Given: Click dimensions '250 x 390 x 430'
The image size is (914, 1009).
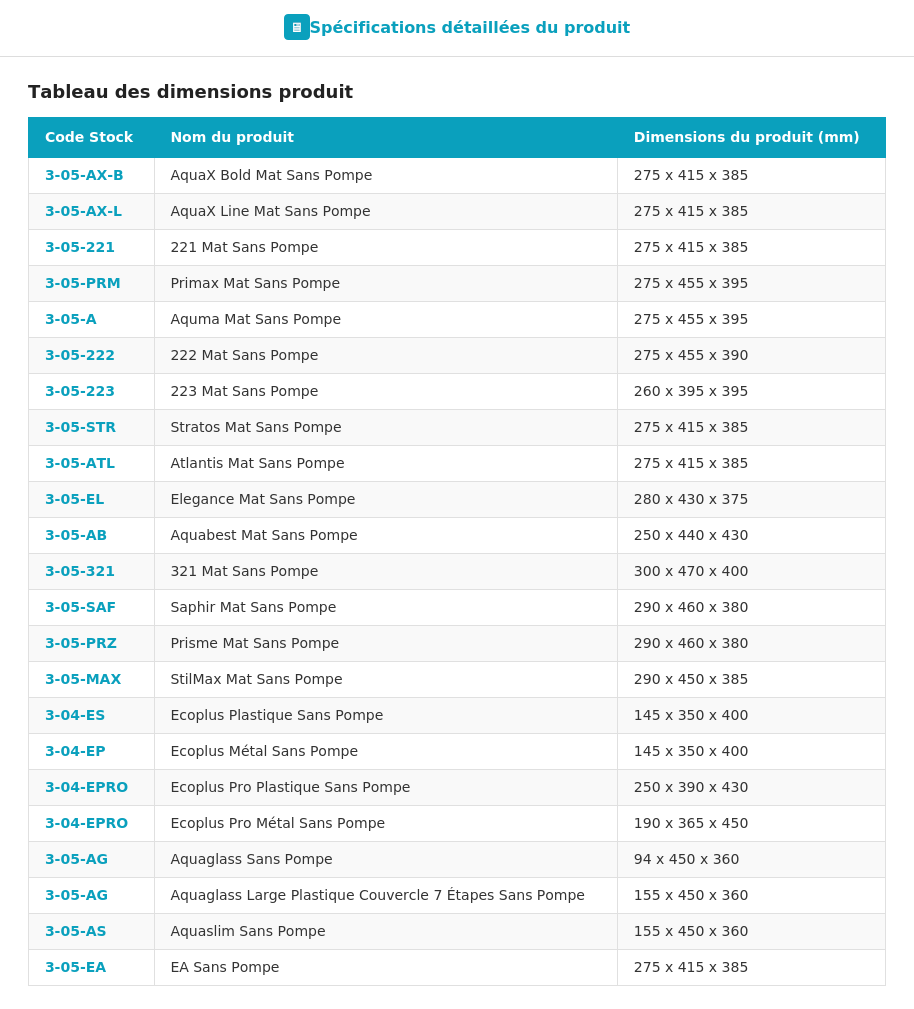Looking at the screenshot, I should coord(691,788).
